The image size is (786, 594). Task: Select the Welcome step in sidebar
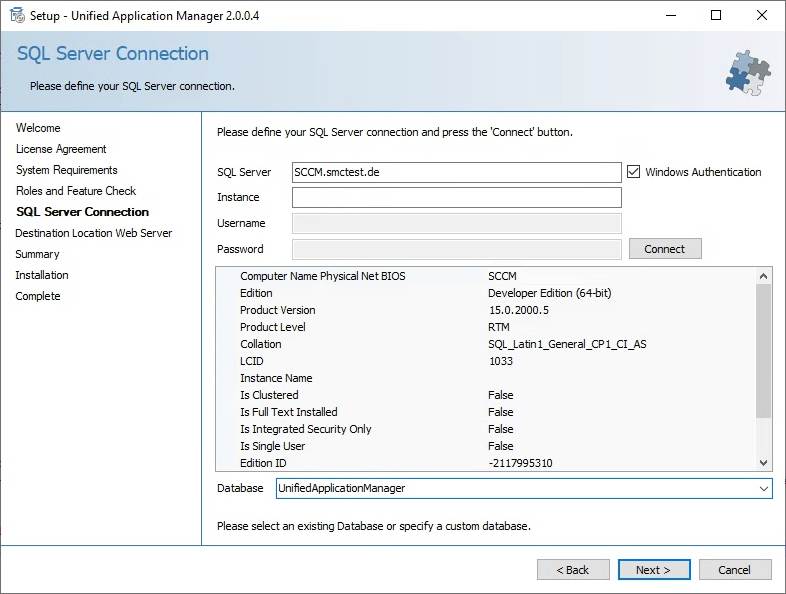pyautogui.click(x=38, y=128)
